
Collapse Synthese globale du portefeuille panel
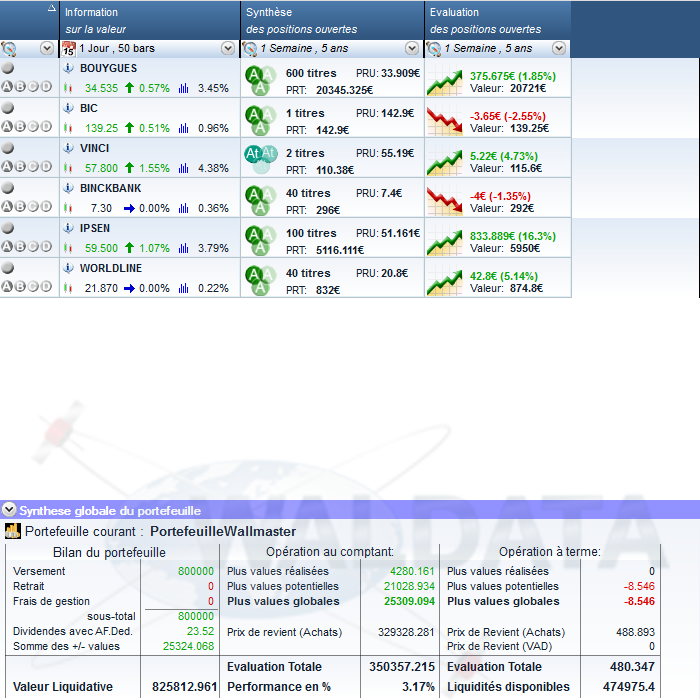(9, 509)
